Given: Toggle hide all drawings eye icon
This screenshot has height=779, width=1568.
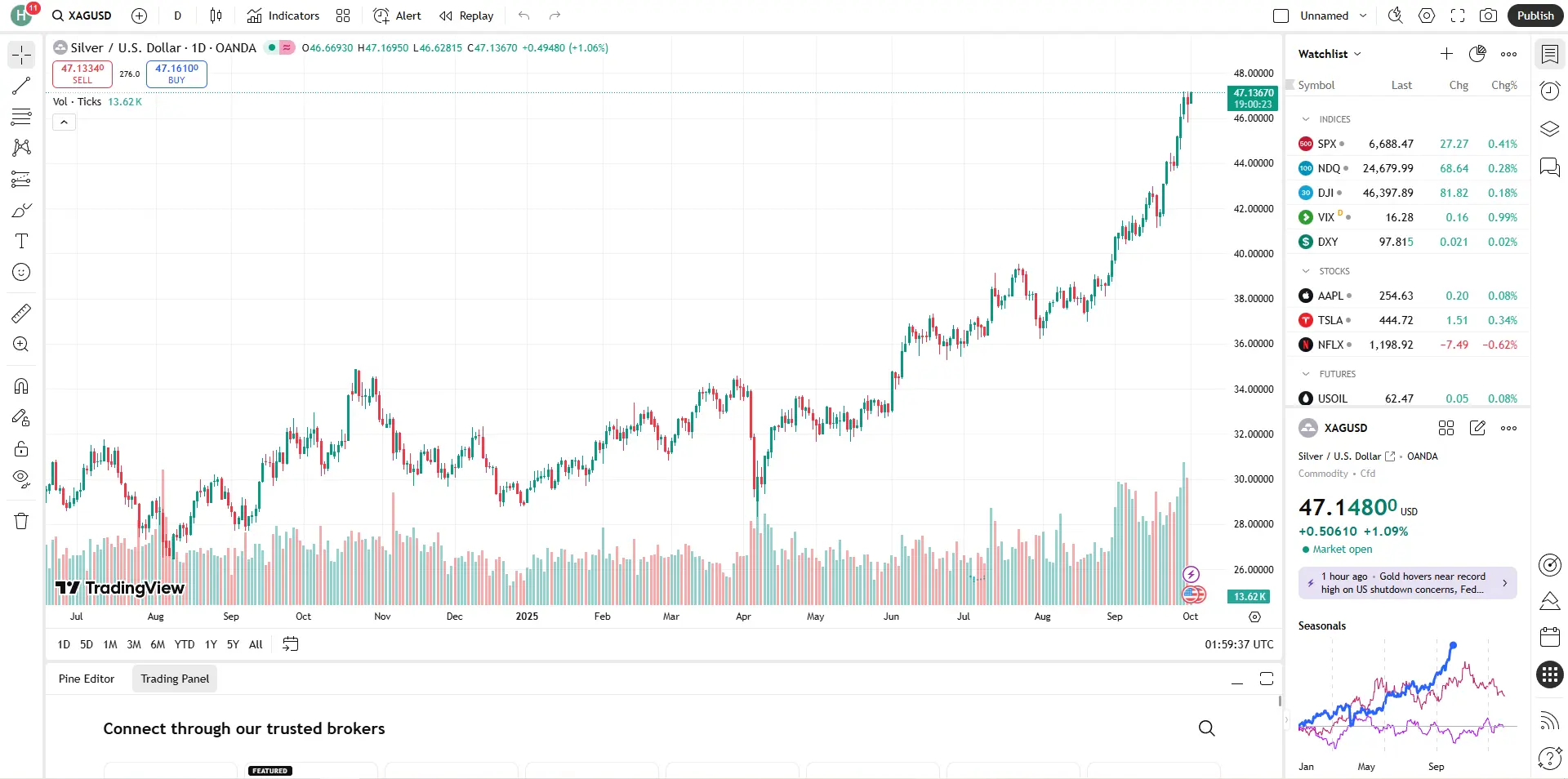Looking at the screenshot, I should (x=21, y=479).
